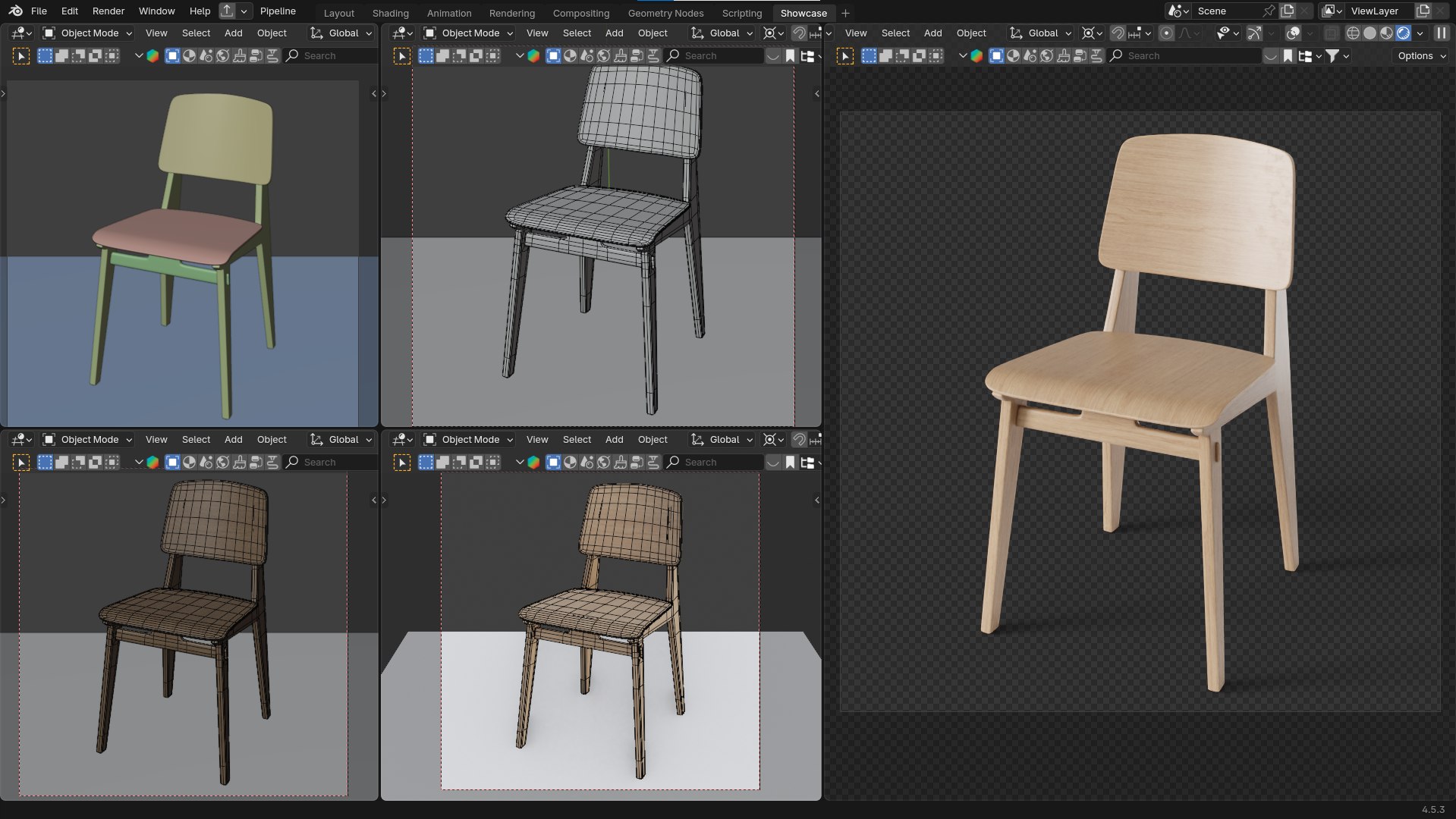Switch right viewport to material preview shading

(1386, 33)
